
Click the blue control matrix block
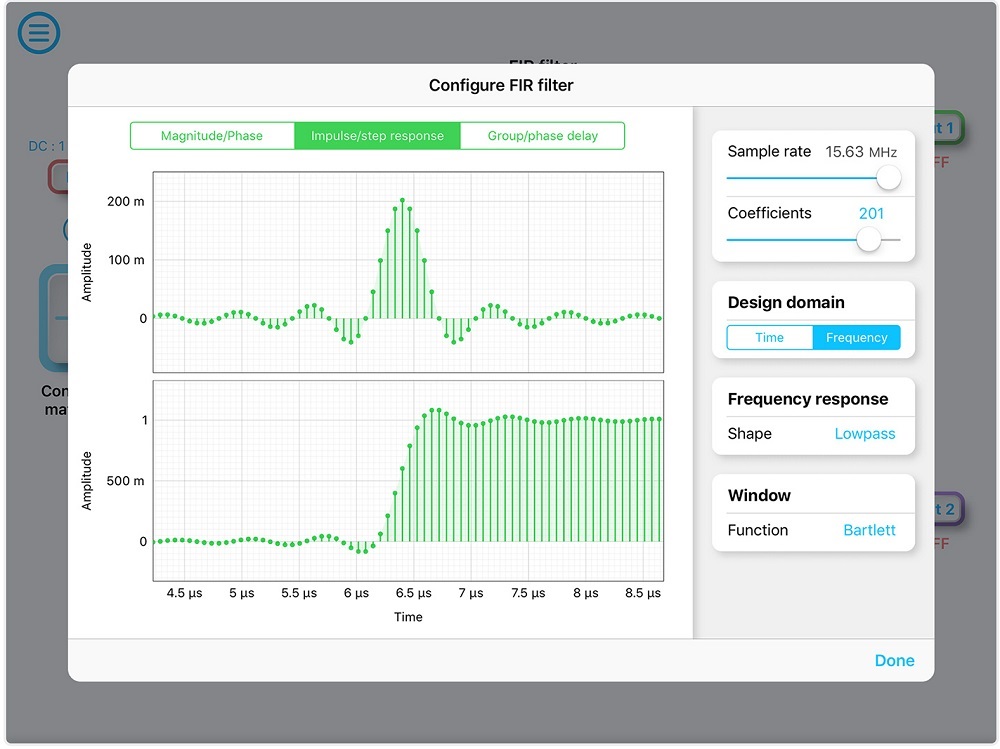[52, 318]
